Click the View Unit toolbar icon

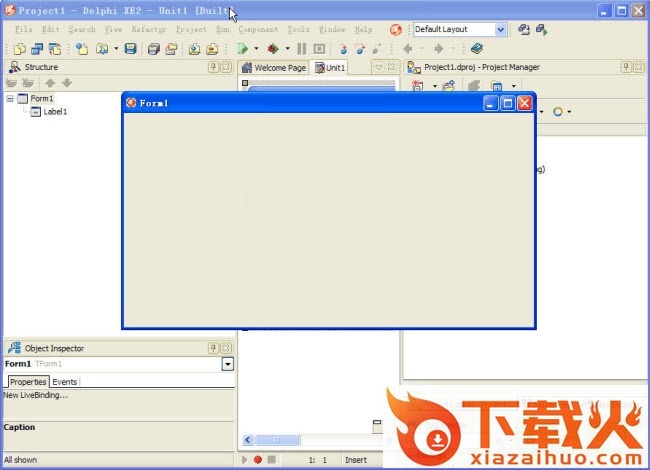(37, 49)
